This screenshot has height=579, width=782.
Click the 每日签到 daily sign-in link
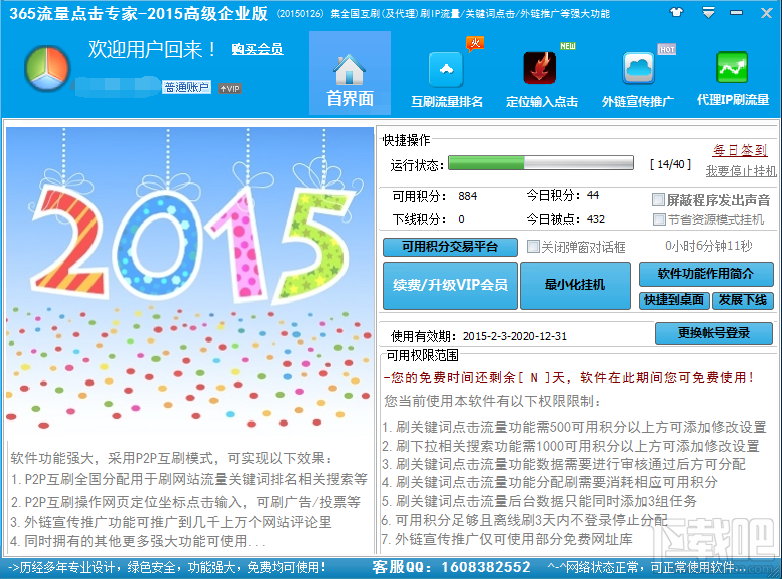click(740, 150)
